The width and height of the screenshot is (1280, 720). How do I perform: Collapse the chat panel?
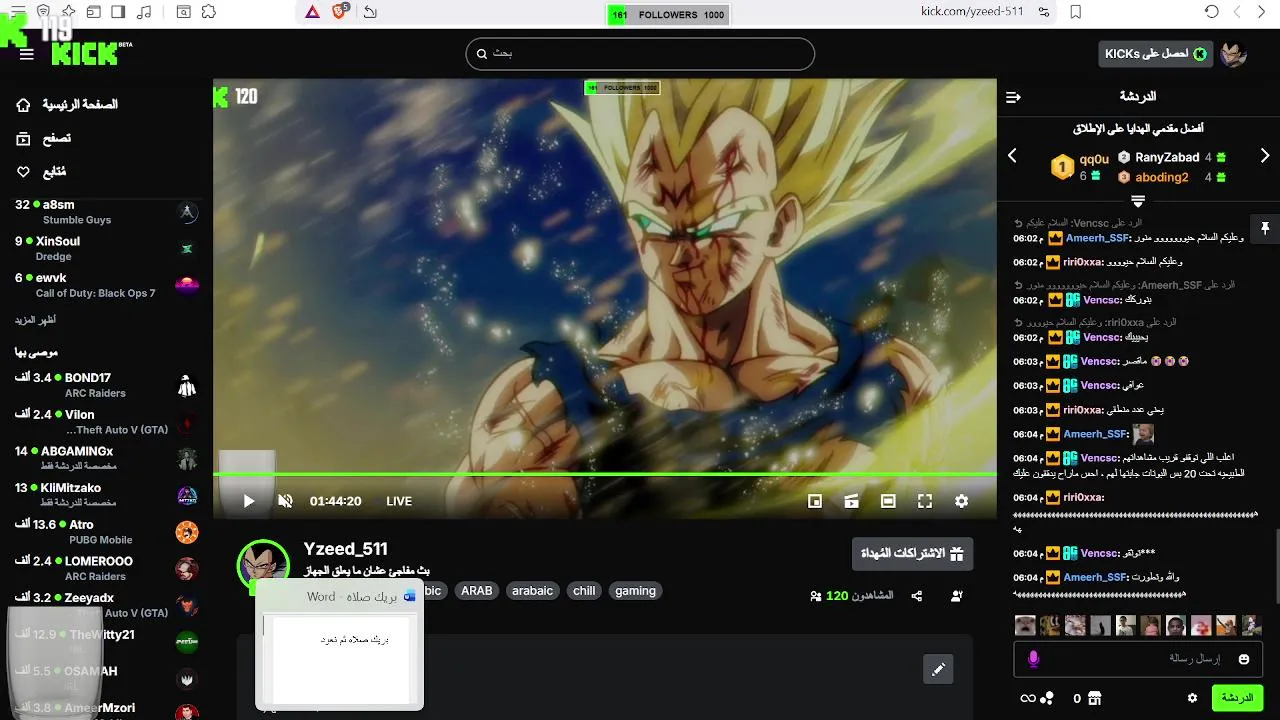tap(1013, 97)
